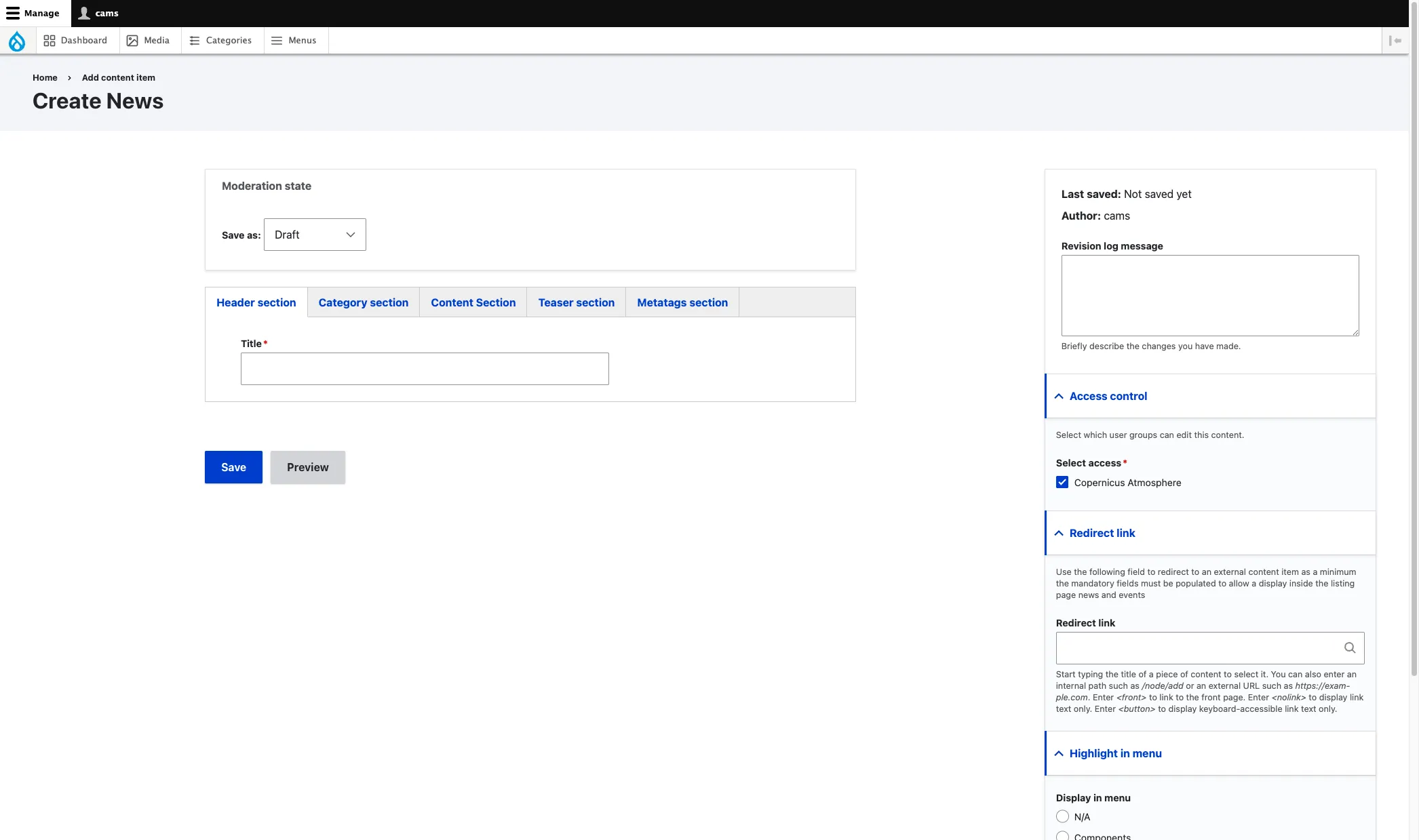Click the cams user avatar icon
Viewport: 1419px width, 840px height.
[84, 13]
